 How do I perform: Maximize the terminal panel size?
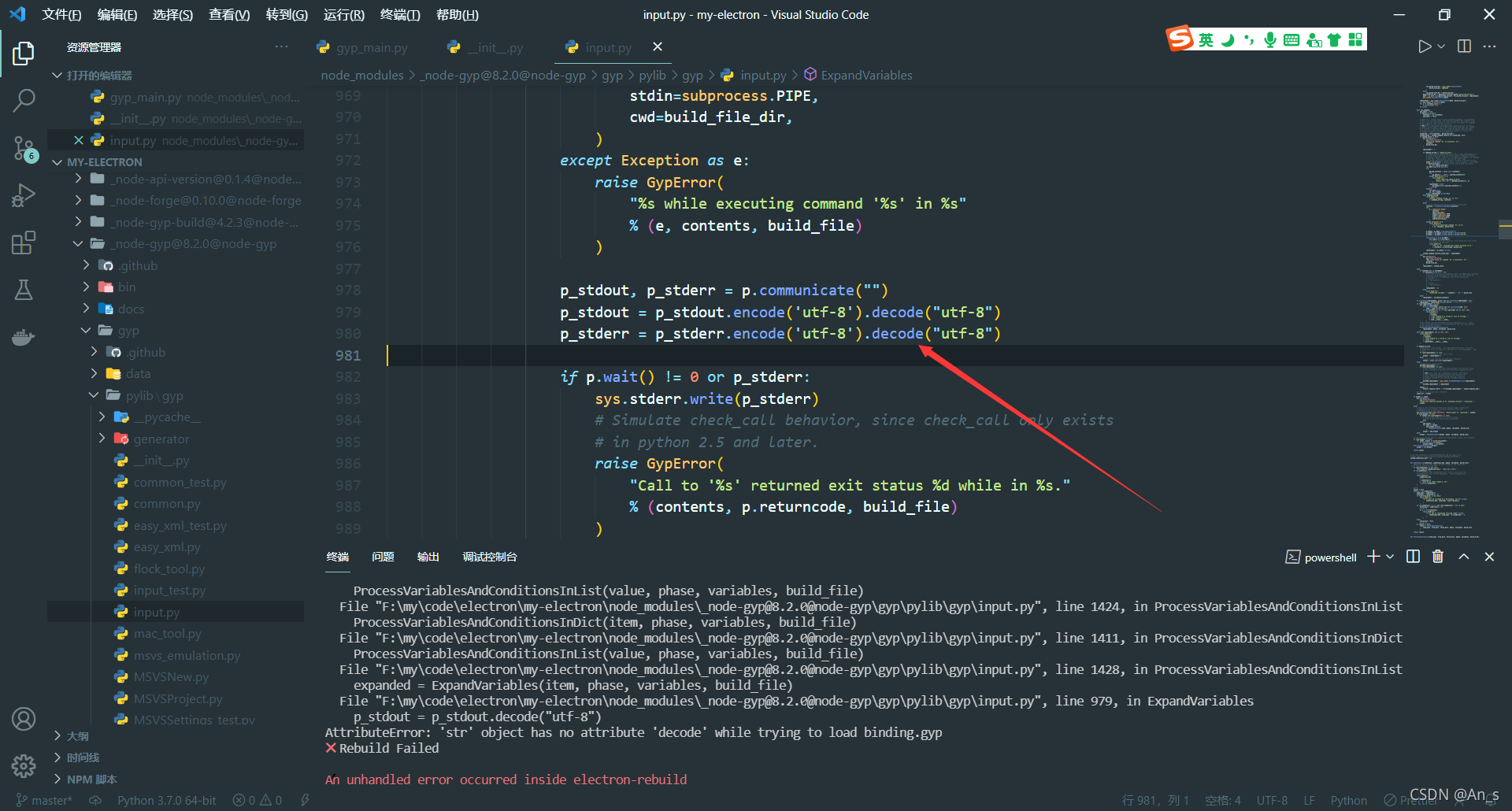click(x=1464, y=557)
